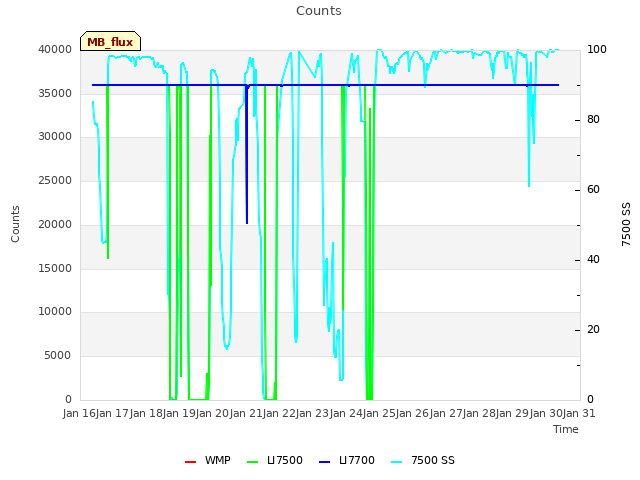640x480 pixels.
Task: Click the cyan 7500 SS legend marker
Action: tap(396, 462)
